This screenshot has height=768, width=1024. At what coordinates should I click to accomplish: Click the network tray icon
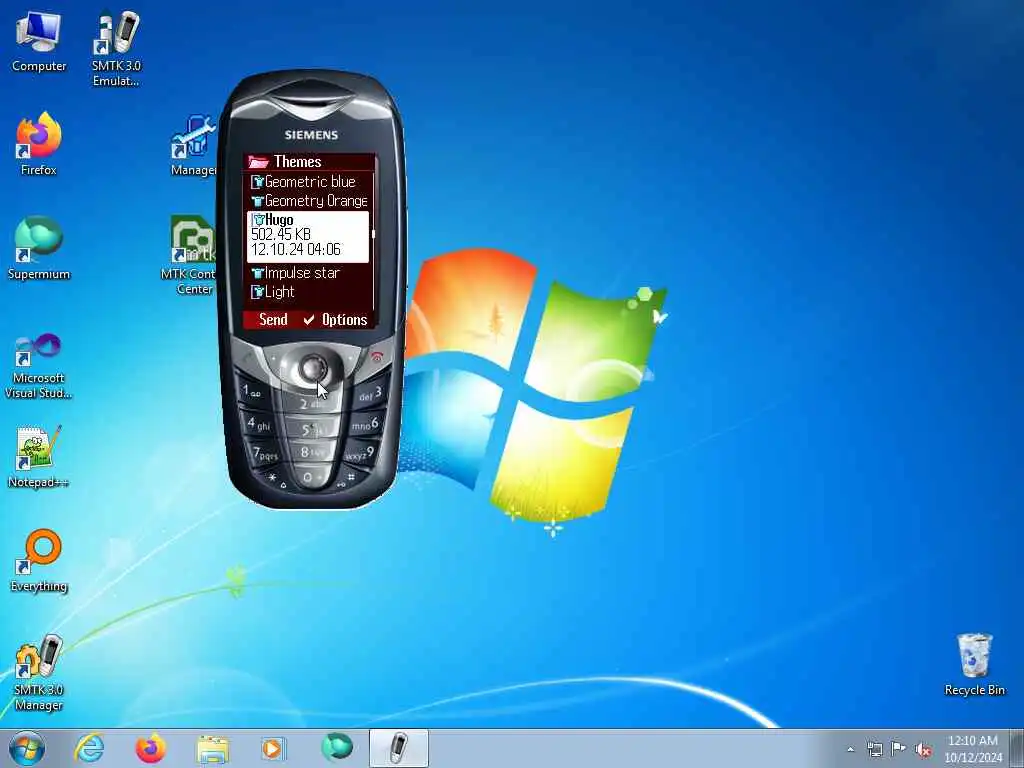[874, 749]
